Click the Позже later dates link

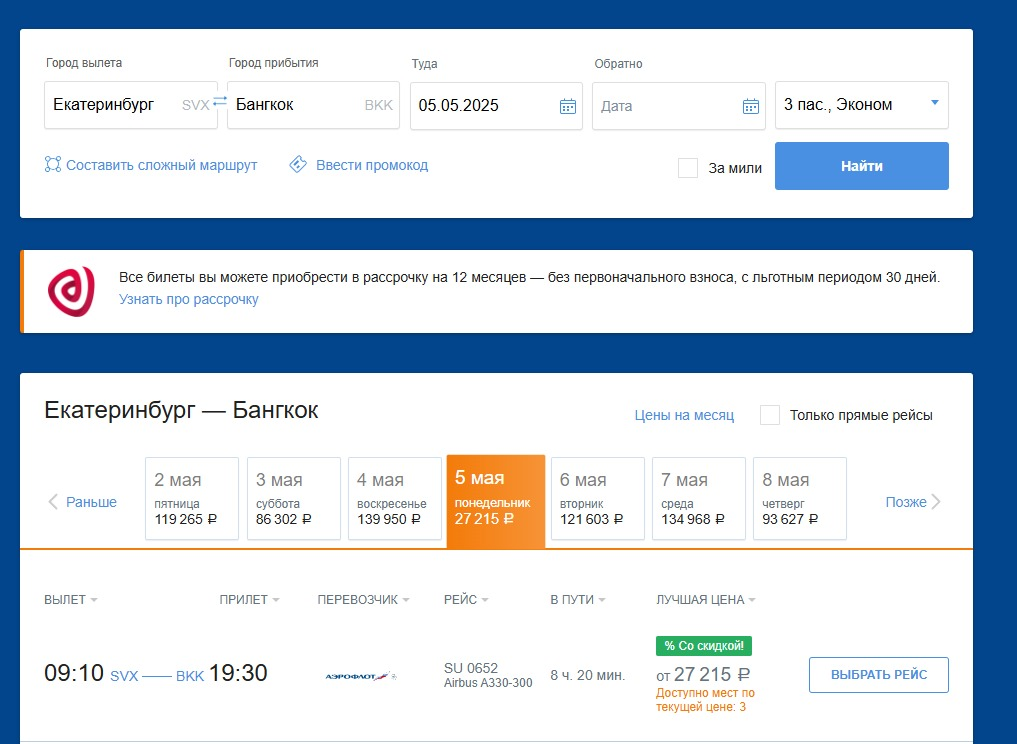click(x=906, y=502)
